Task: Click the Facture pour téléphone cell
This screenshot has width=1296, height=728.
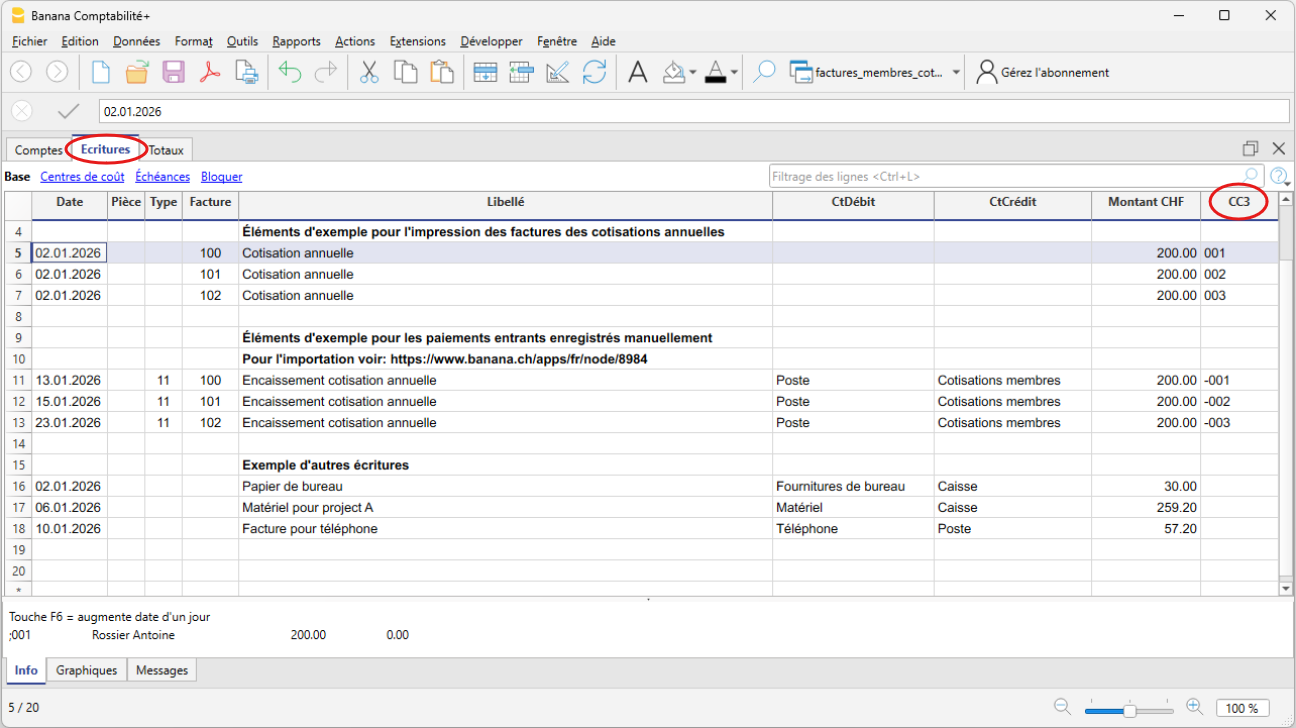Action: tap(505, 528)
